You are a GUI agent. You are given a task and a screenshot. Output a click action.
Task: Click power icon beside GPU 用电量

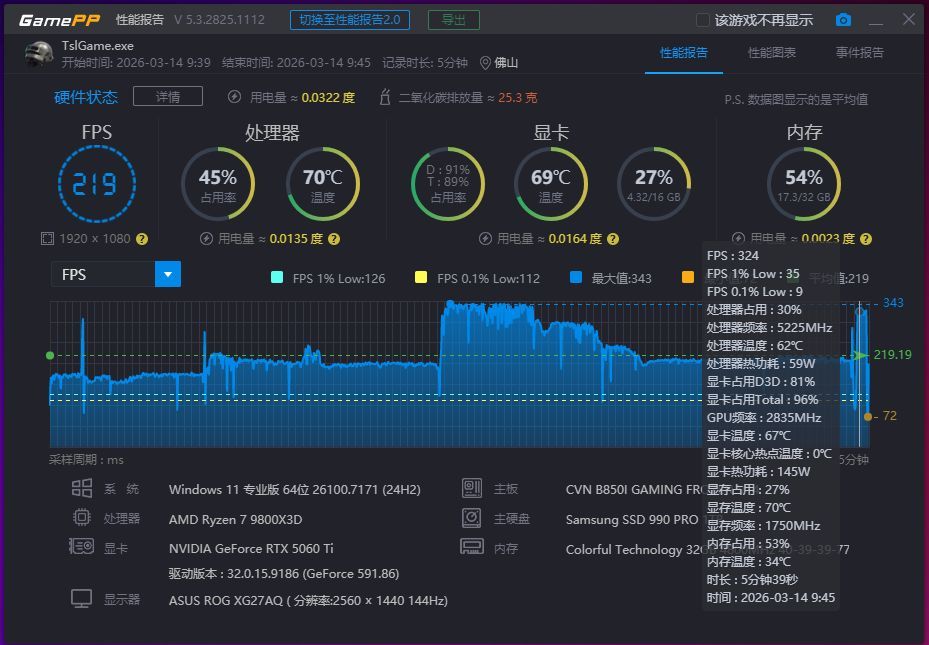485,239
